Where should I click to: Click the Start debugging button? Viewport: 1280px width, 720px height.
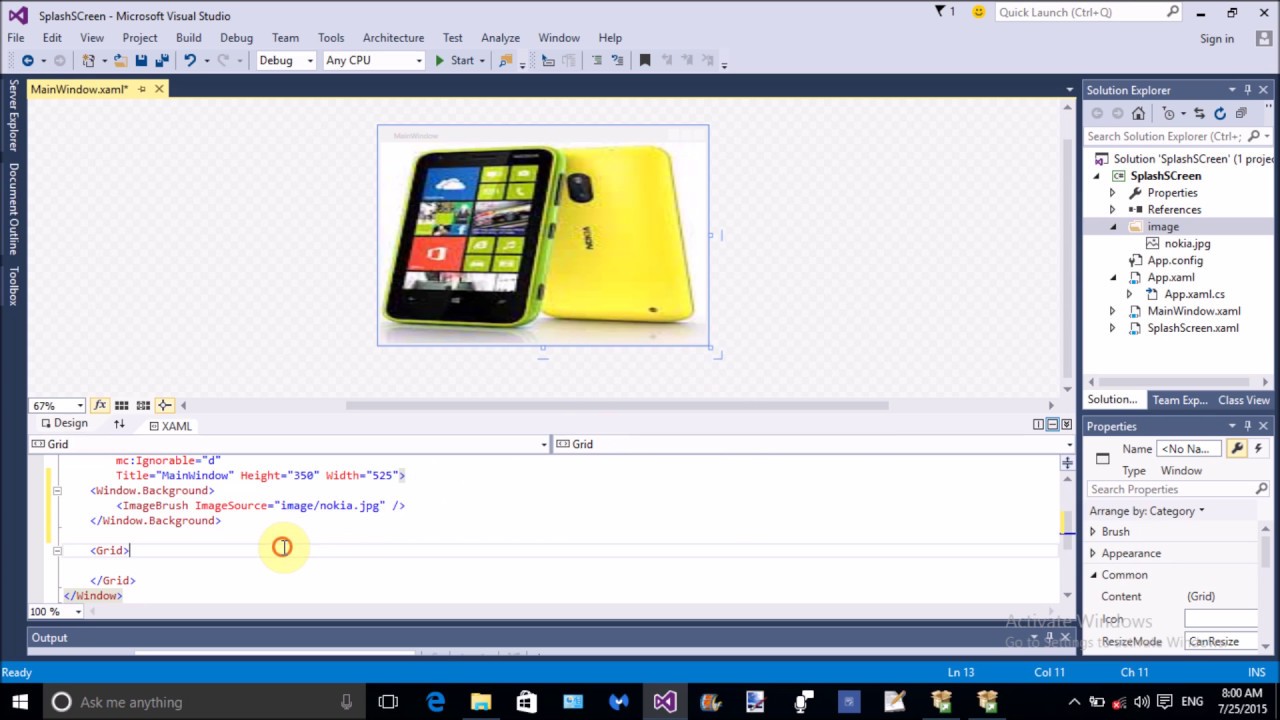(x=455, y=60)
